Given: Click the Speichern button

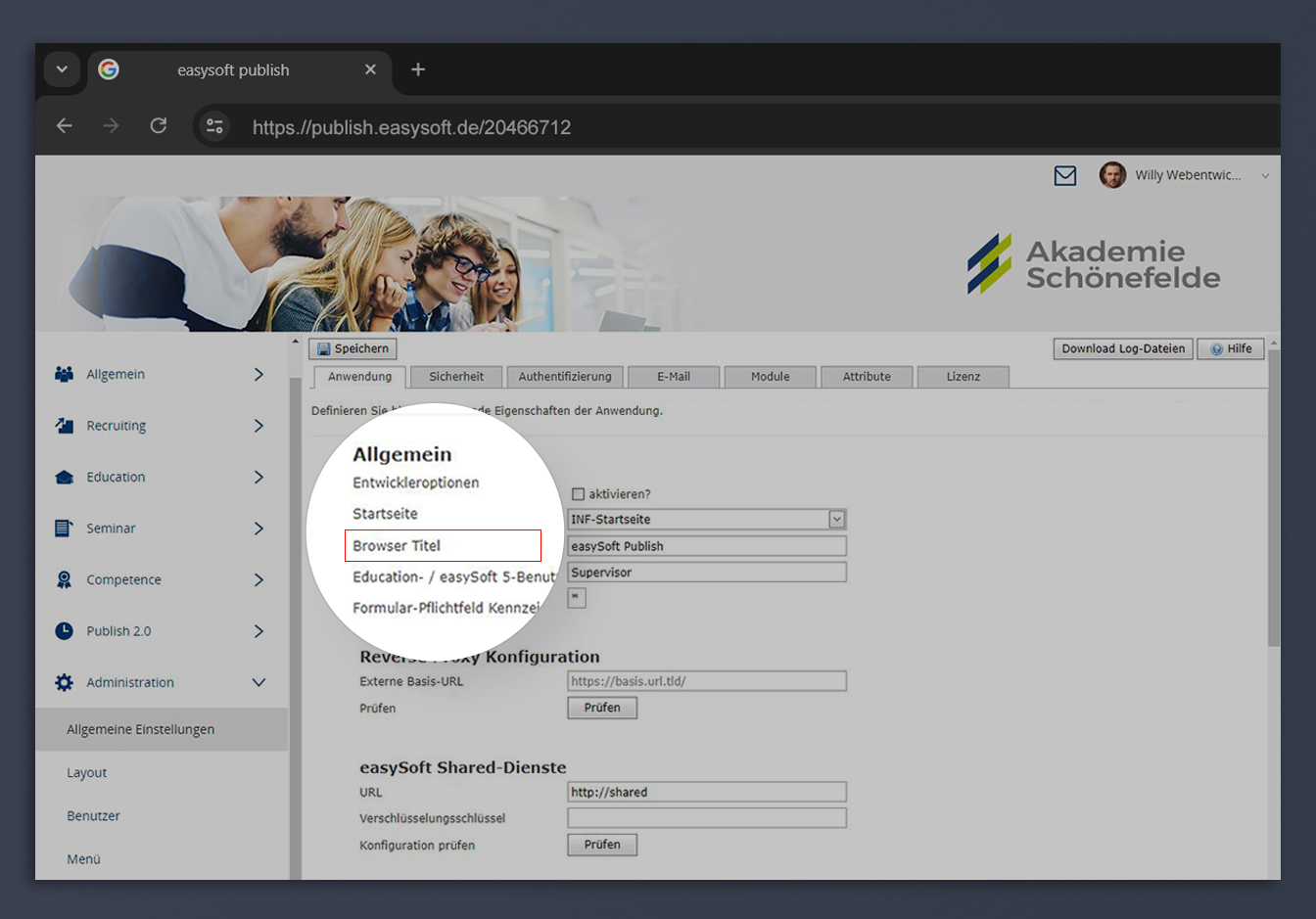Looking at the screenshot, I should click(352, 348).
